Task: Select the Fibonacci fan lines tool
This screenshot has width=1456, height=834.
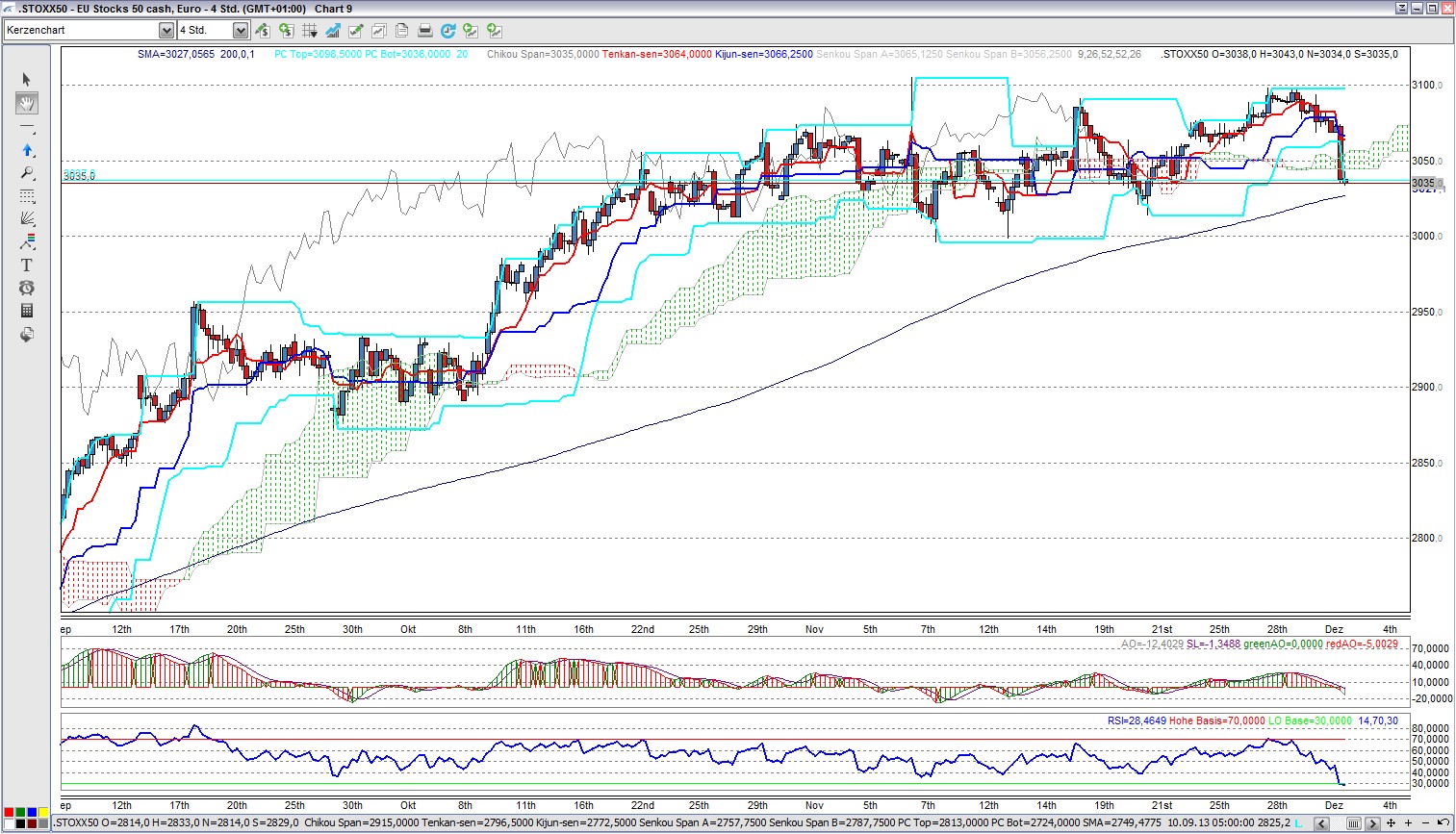Action: click(x=27, y=219)
